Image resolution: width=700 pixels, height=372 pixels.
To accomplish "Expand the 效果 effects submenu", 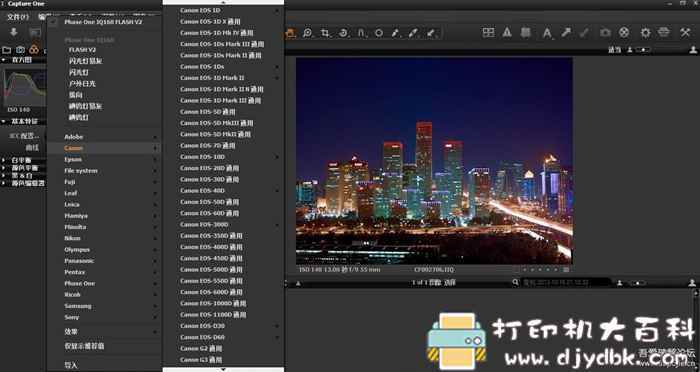I will tap(104, 332).
